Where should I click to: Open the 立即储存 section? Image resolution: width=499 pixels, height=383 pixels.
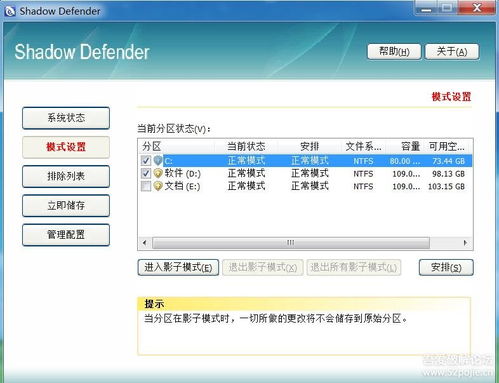point(66,206)
